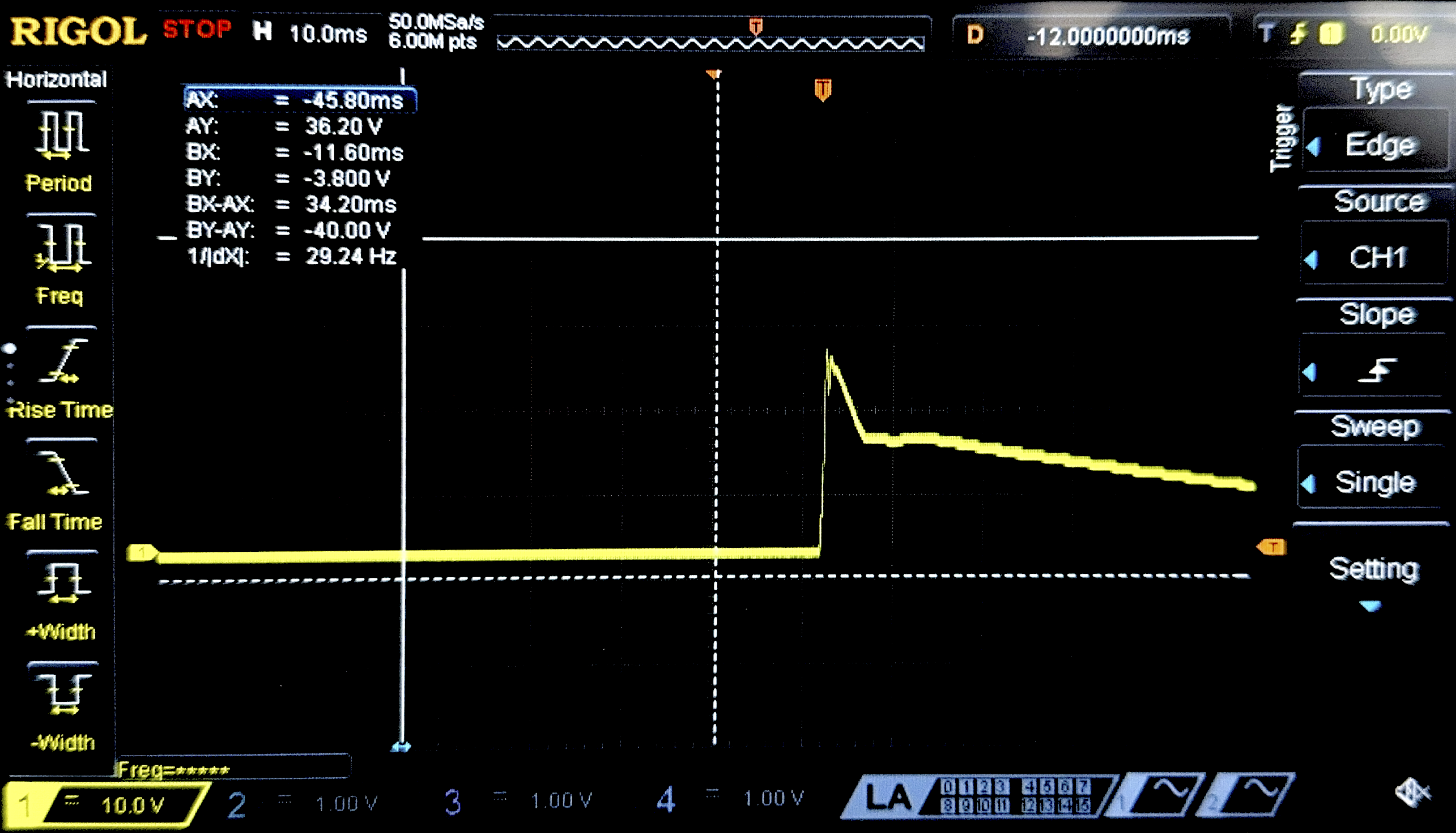The image size is (1456, 833).
Task: Open the trigger Setting submenu
Action: 1374,569
